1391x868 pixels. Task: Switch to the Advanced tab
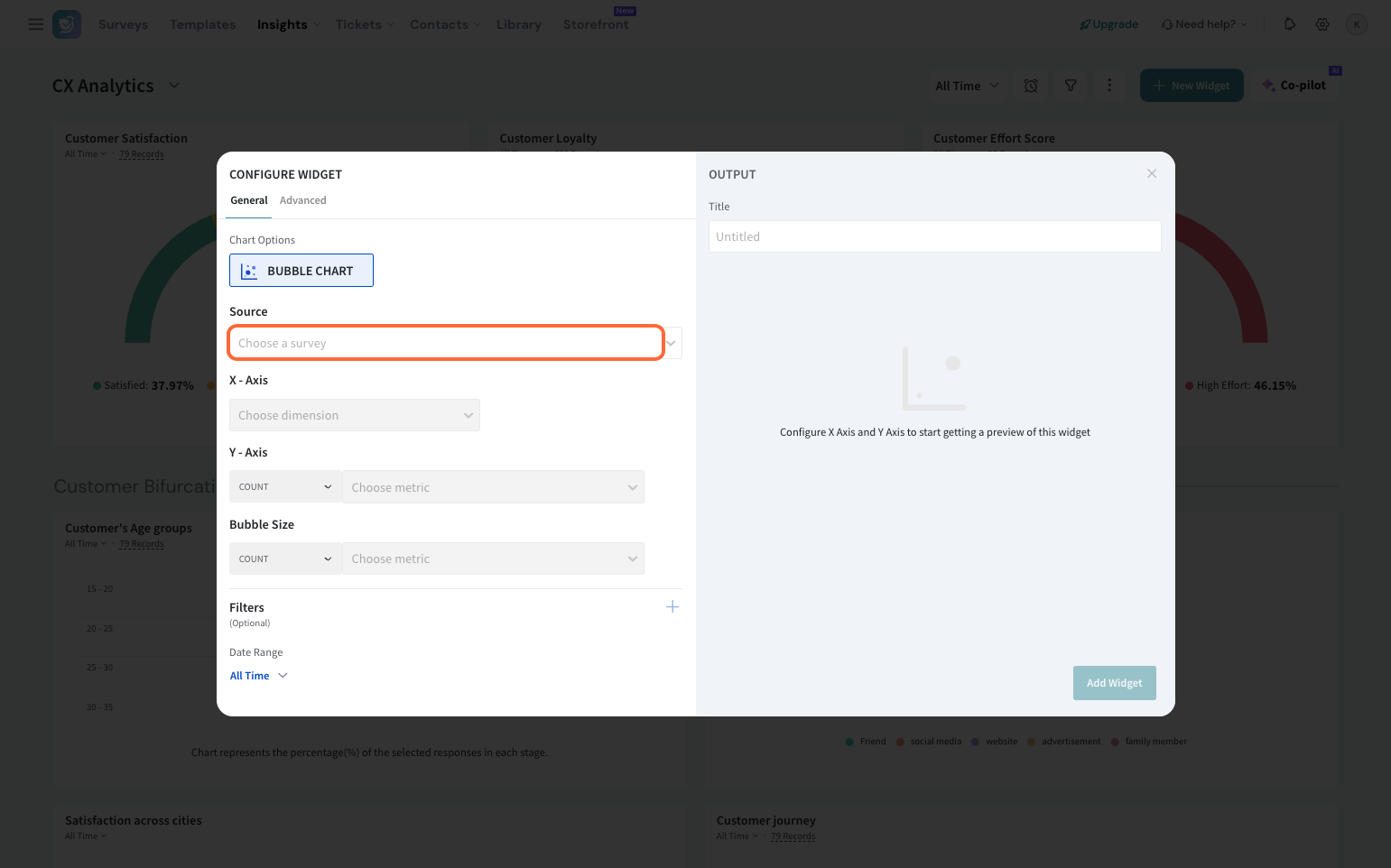[x=302, y=200]
